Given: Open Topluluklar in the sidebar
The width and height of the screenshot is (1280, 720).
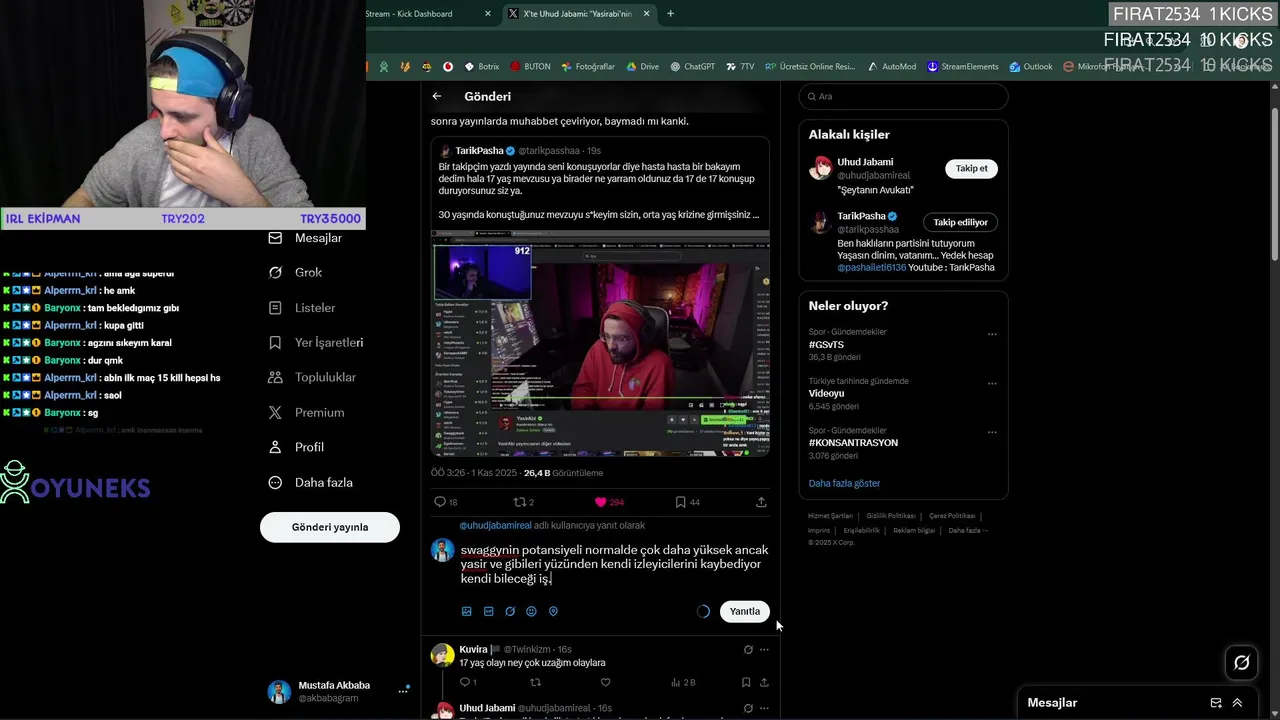Looking at the screenshot, I should click(312, 378).
